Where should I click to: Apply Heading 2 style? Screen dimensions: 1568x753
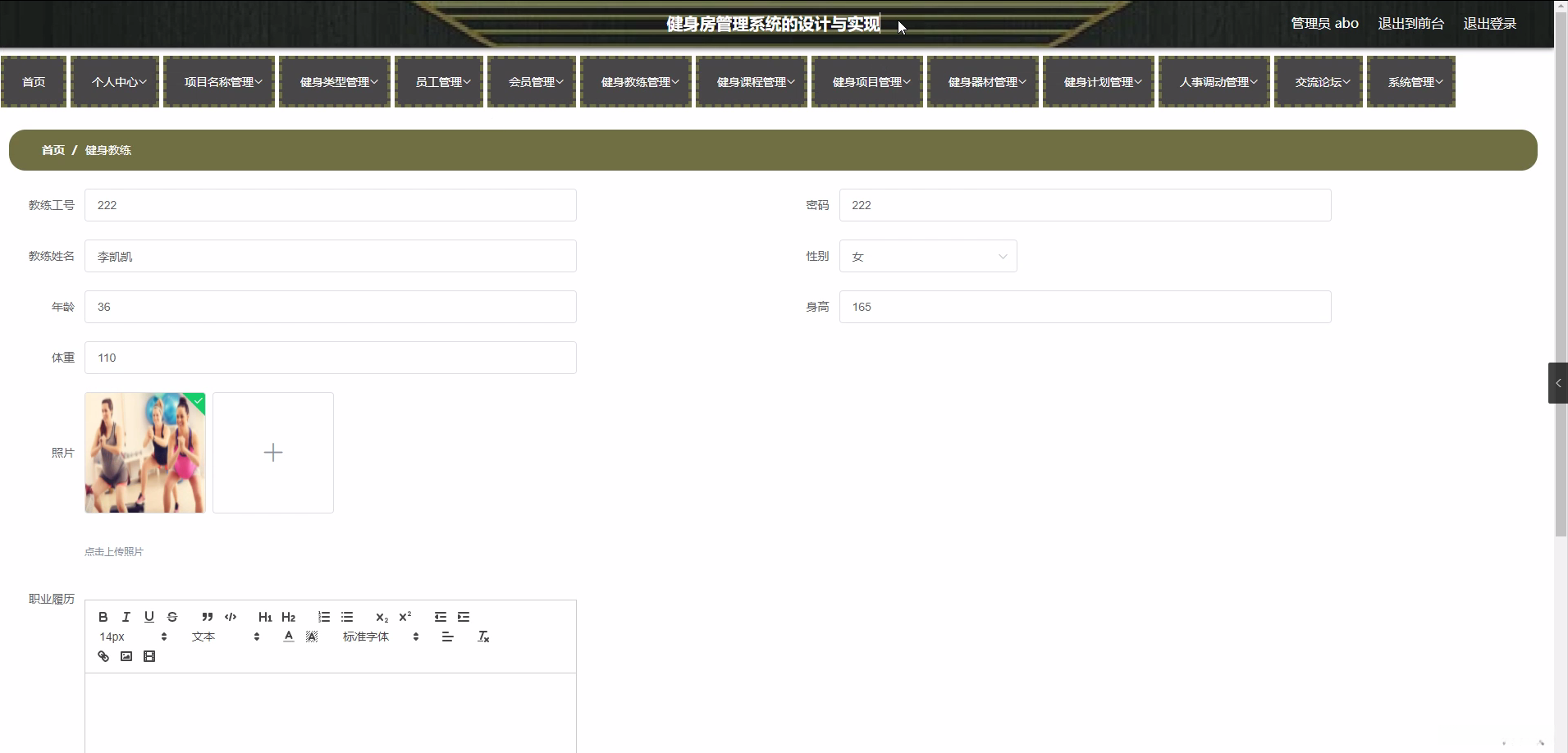pos(289,617)
